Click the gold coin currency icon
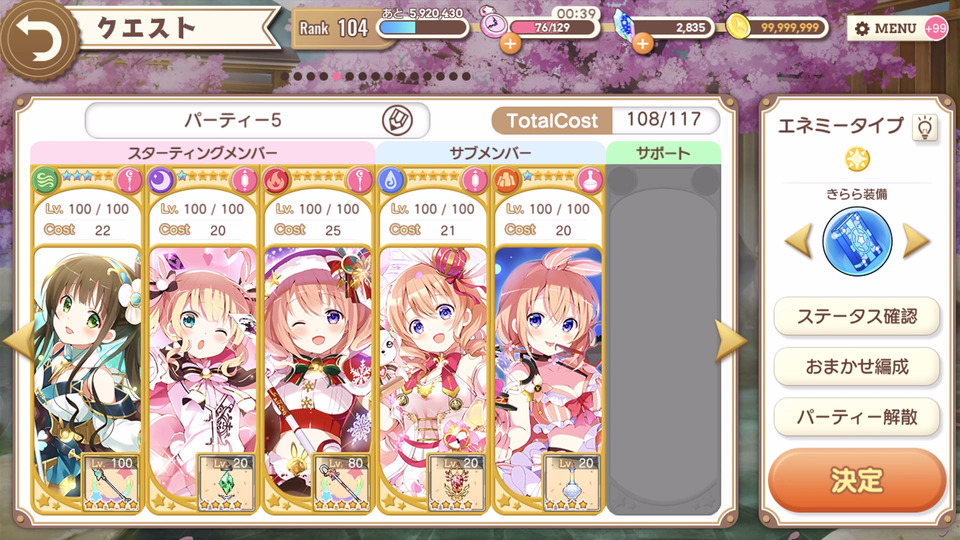The width and height of the screenshot is (960, 540). point(739,27)
